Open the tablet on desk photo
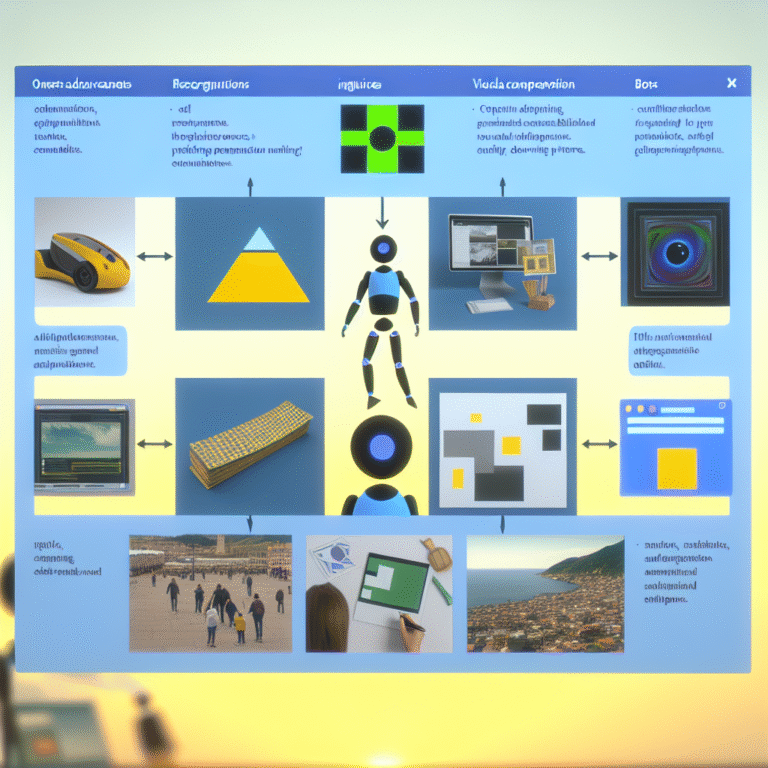The image size is (768, 768). [379, 594]
